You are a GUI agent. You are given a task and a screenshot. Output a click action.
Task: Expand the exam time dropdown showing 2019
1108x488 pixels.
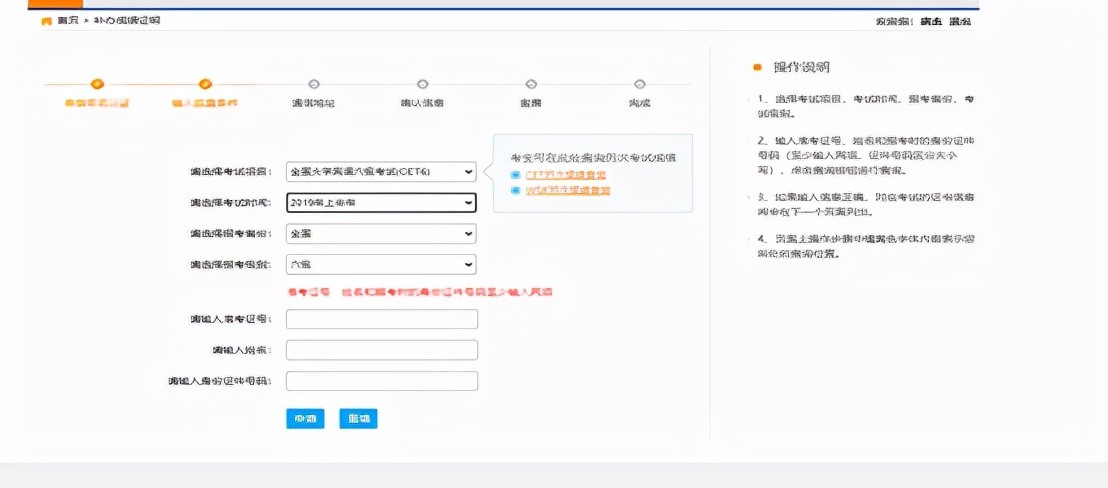381,203
